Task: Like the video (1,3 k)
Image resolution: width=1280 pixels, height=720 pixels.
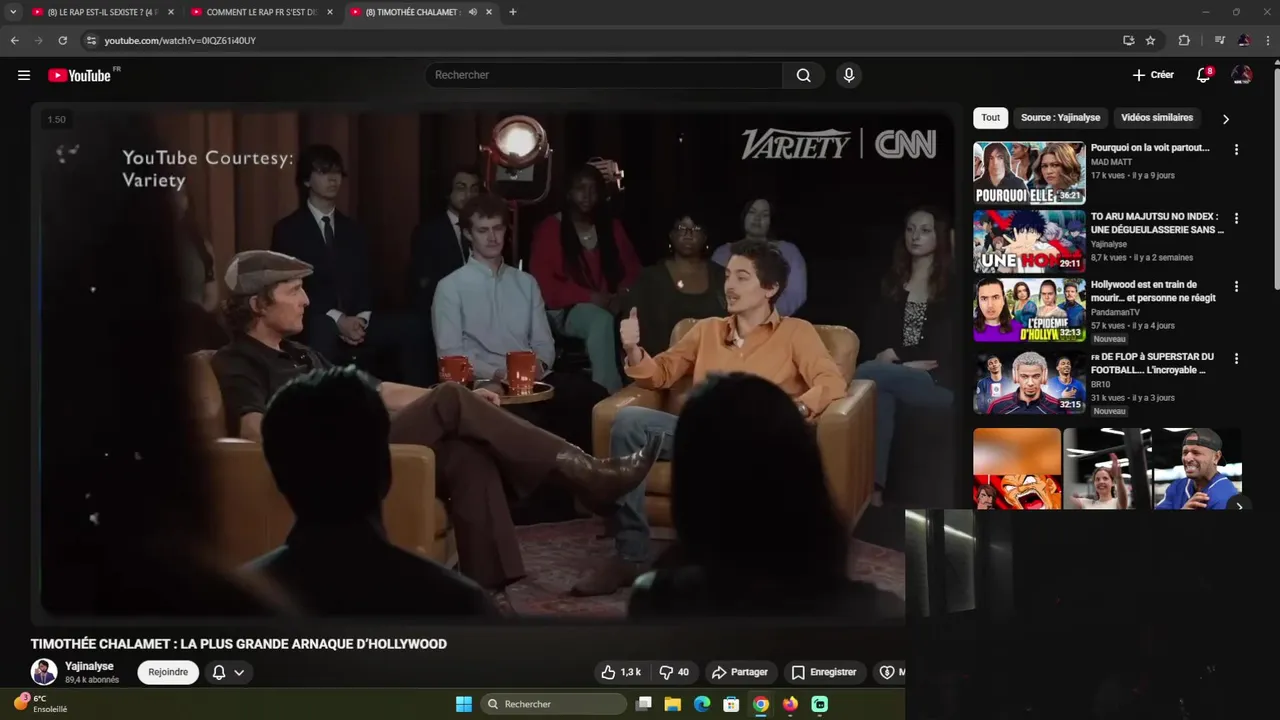Action: click(621, 672)
